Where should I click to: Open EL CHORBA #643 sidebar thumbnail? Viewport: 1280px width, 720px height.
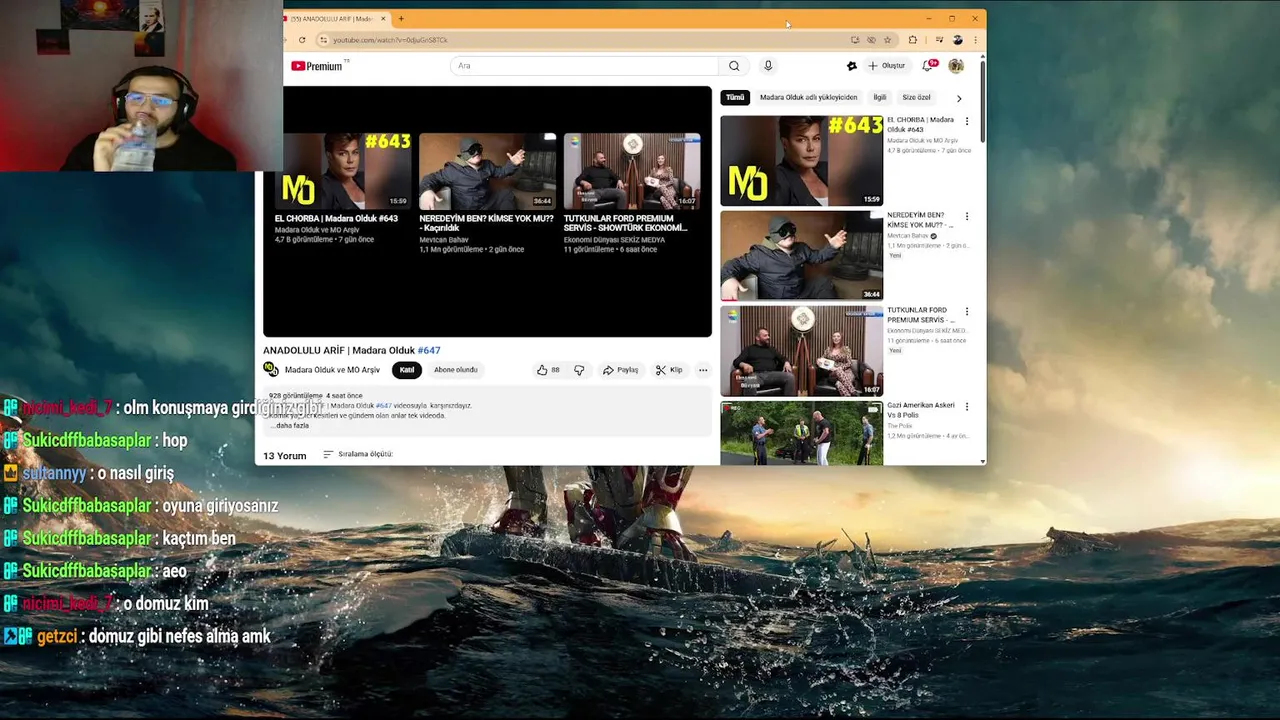coord(801,161)
